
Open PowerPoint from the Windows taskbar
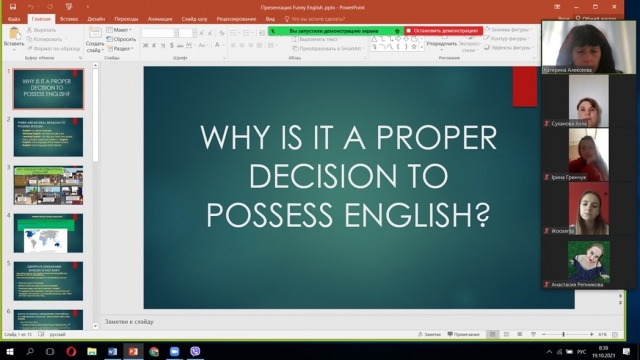133,351
